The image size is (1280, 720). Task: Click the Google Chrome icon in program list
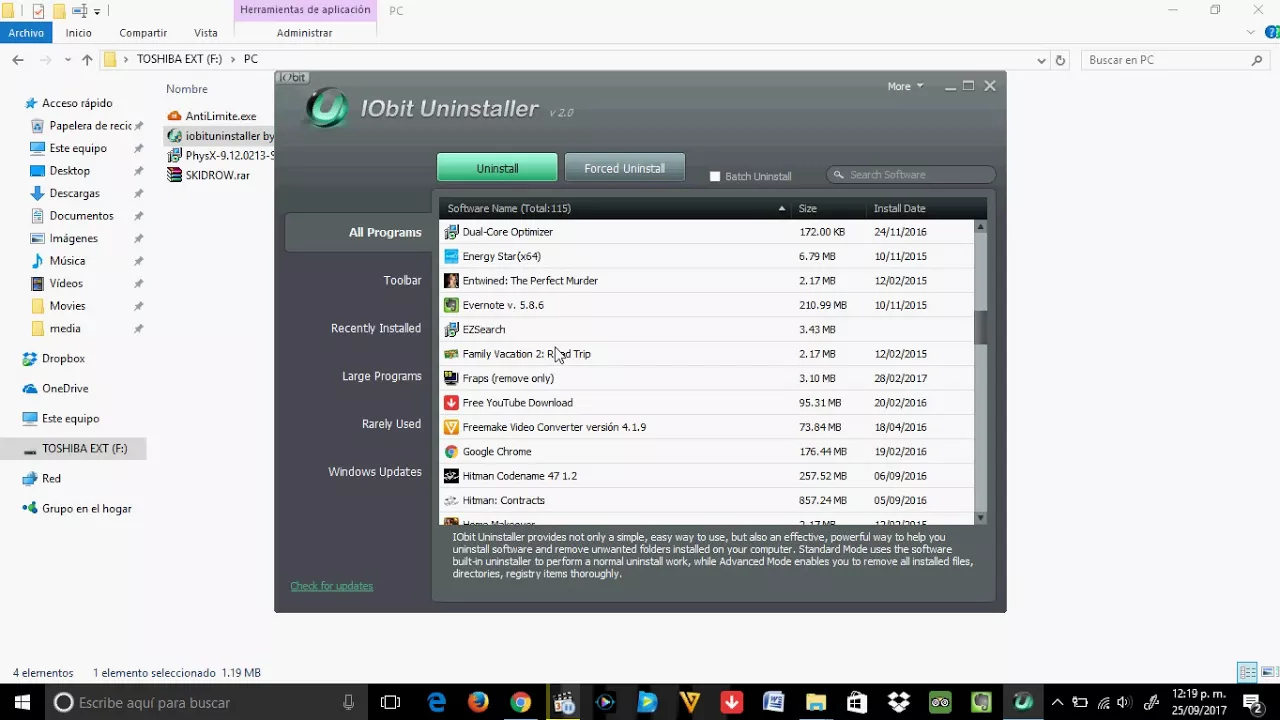point(451,452)
